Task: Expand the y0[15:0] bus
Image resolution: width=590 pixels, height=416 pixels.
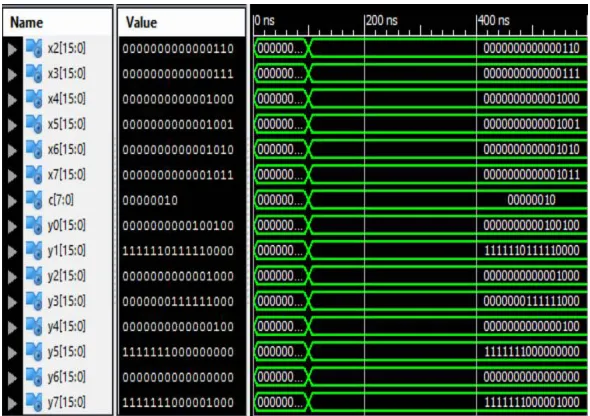Action: tap(12, 226)
